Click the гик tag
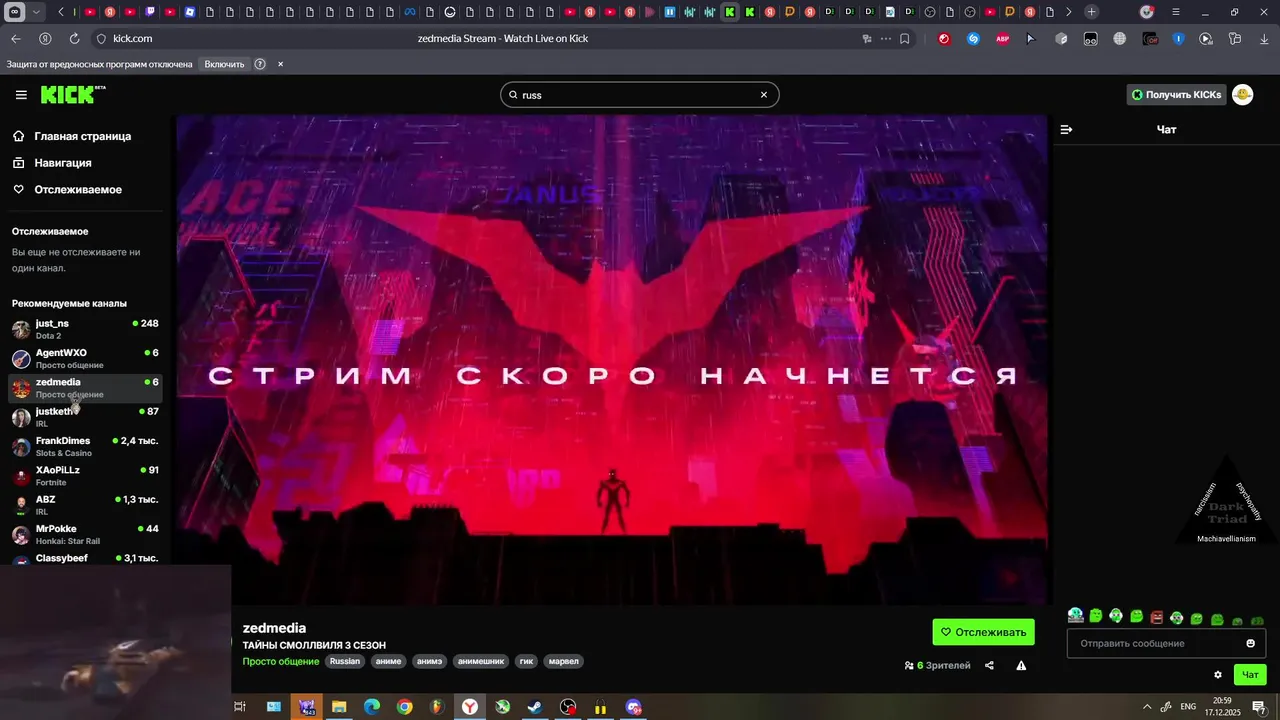 [527, 661]
